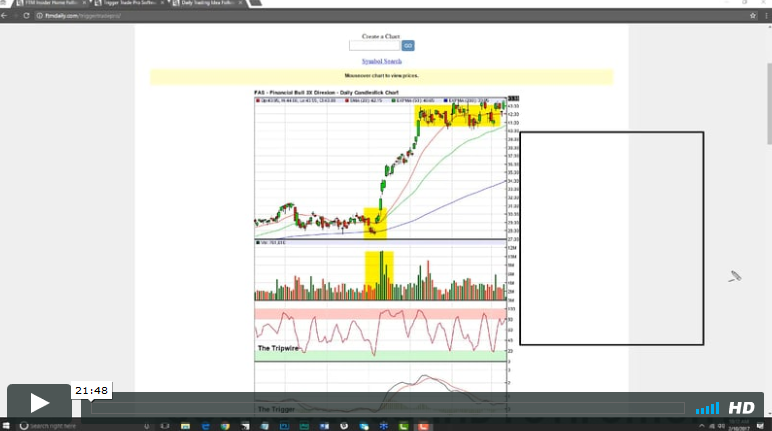Adjust volume using the volume bars

(707, 408)
